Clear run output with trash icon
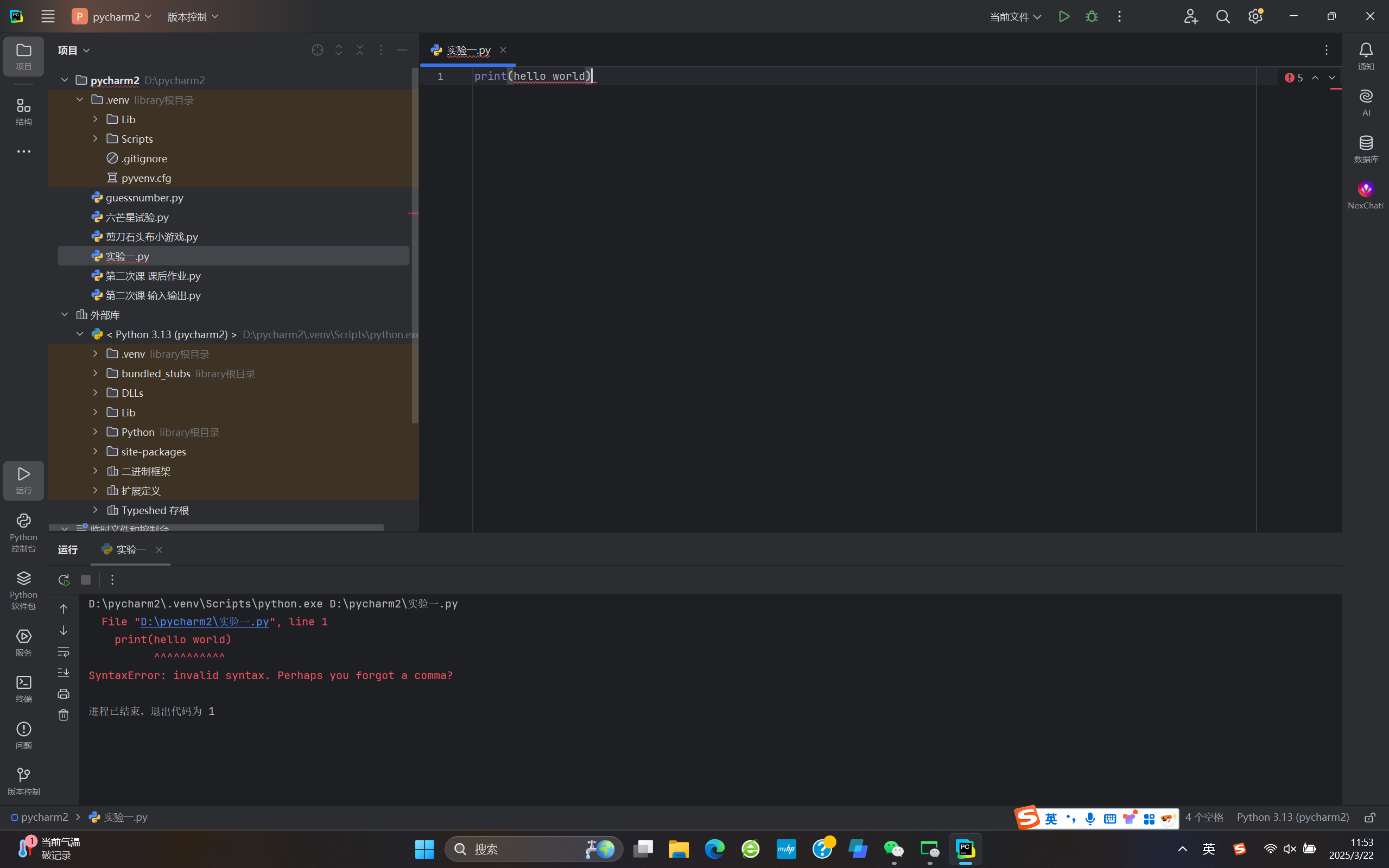Viewport: 1389px width, 868px height. (64, 715)
